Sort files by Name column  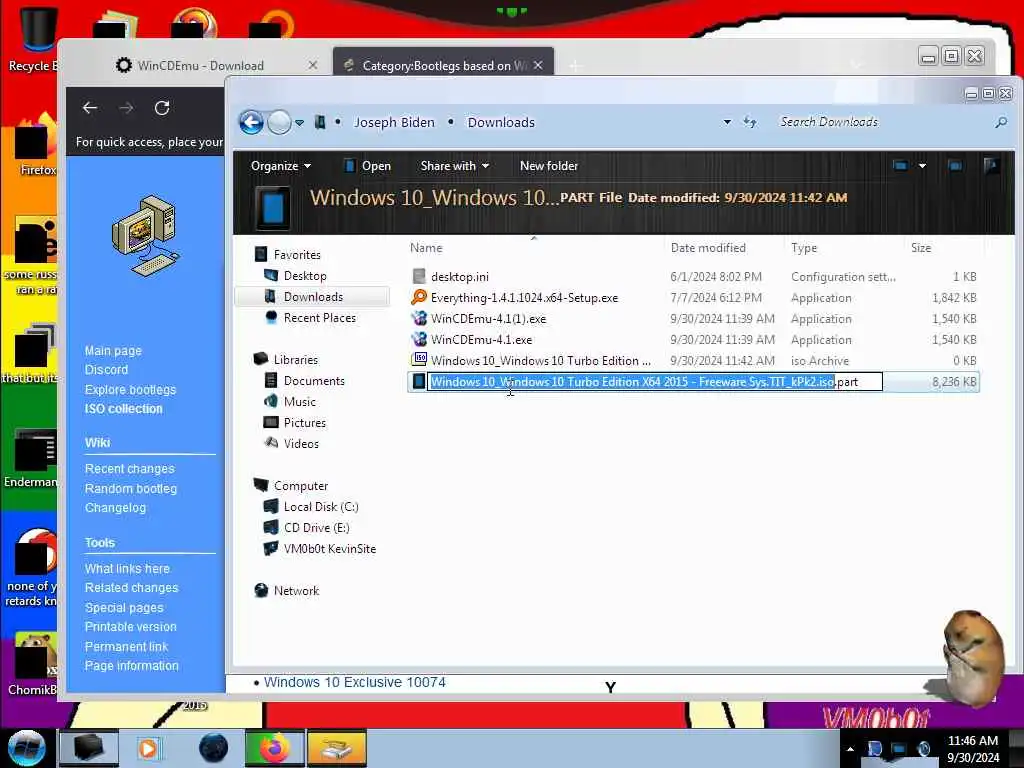tap(426, 248)
